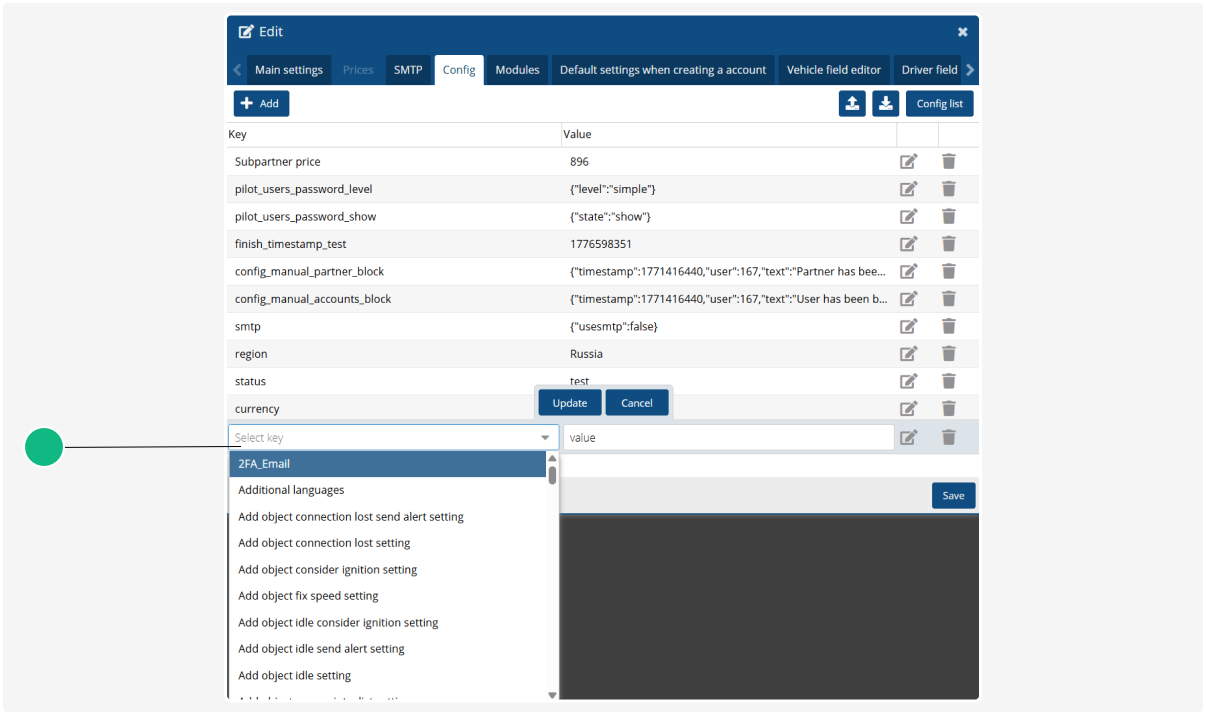Image resolution: width=1206 pixels, height=715 pixels.
Task: Delete the currency config entry
Action: click(x=948, y=408)
